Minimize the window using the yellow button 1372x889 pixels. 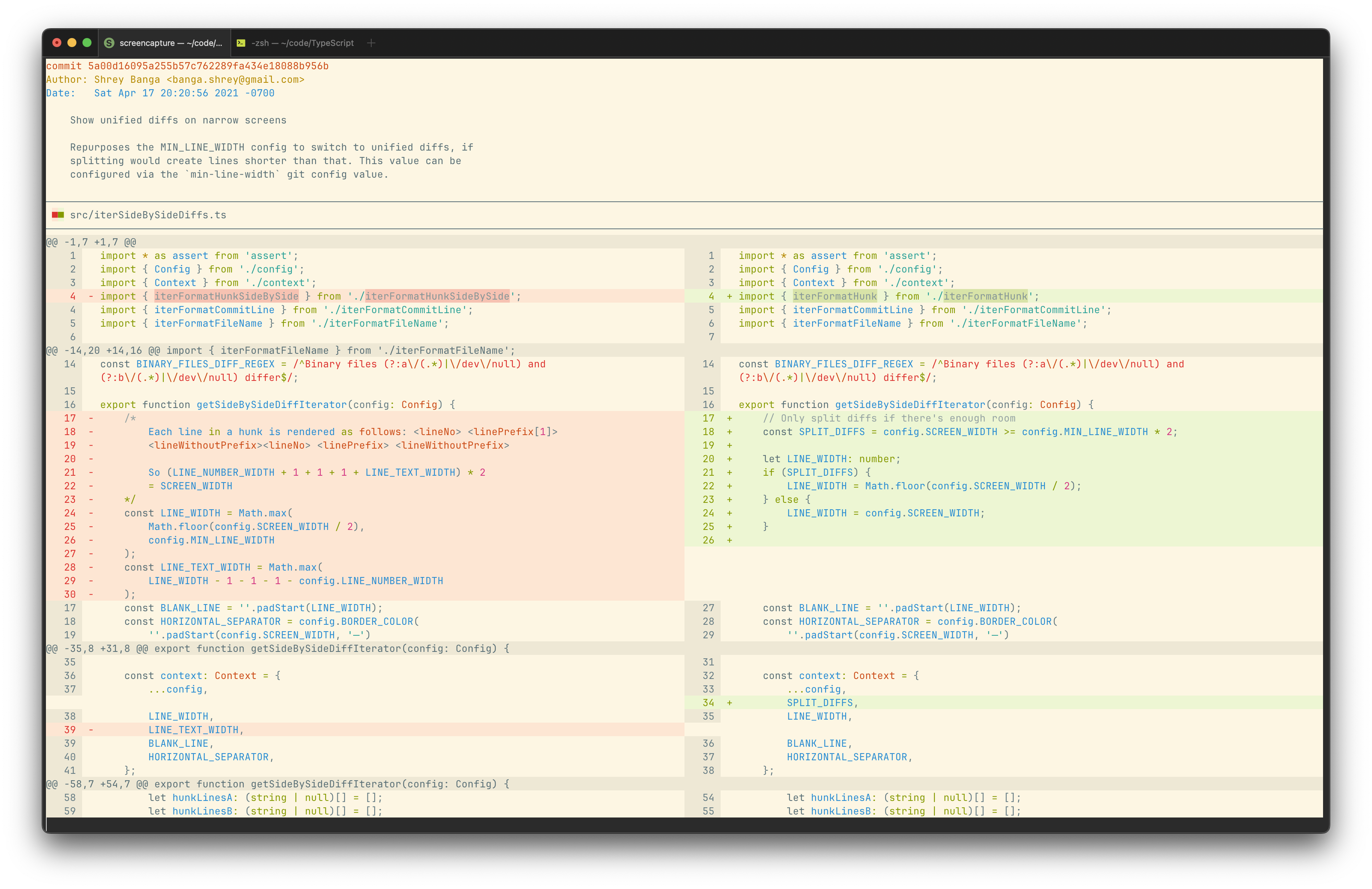(x=72, y=43)
